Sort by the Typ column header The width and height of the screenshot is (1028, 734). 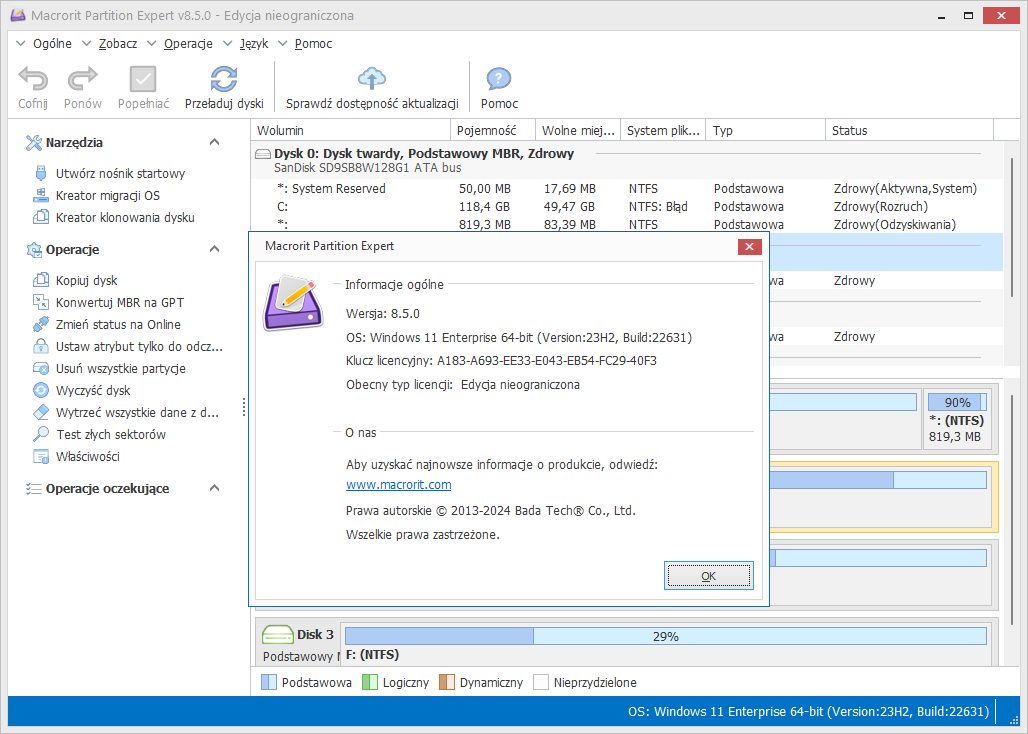click(x=766, y=130)
